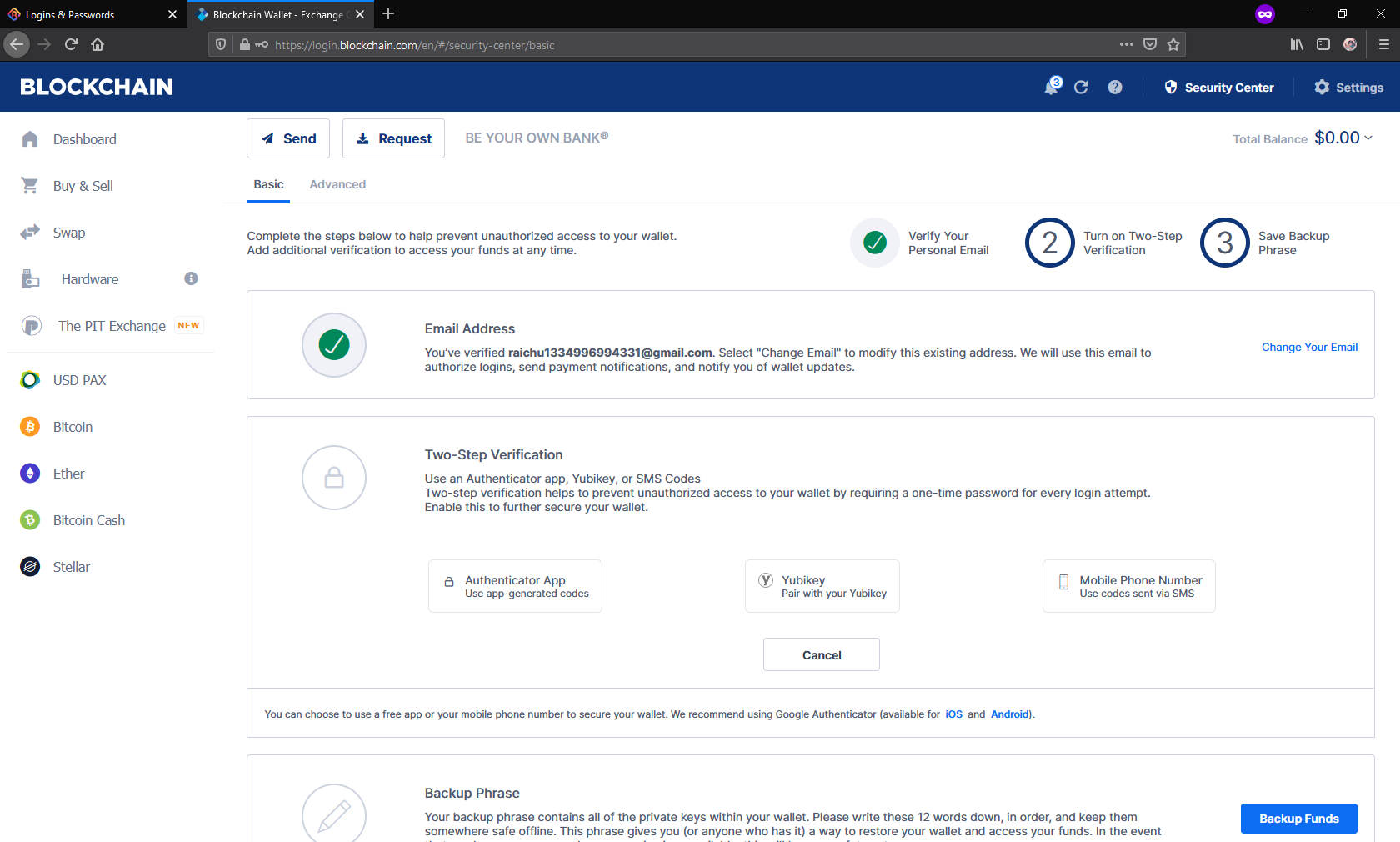Select the Bitcoin Cash wallet icon
Screen dimensions: 1400x842
[x=30, y=520]
